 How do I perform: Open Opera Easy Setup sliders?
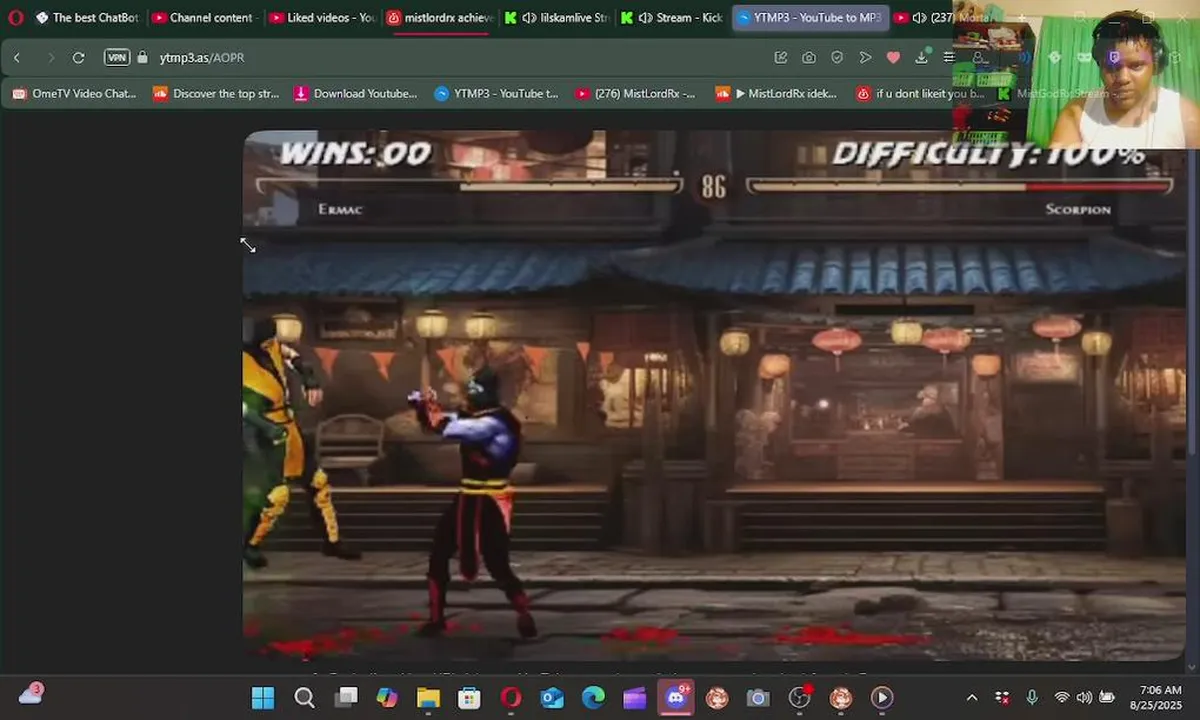pyautogui.click(x=949, y=58)
